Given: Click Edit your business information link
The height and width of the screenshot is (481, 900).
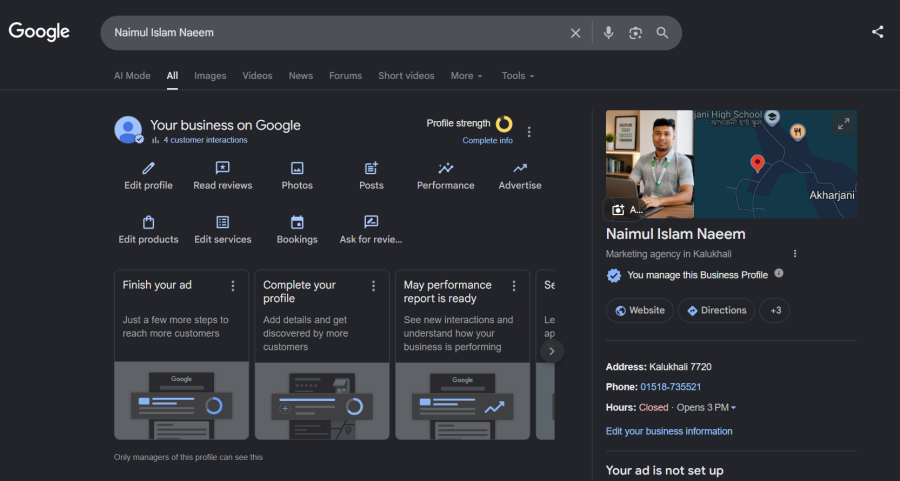Looking at the screenshot, I should click(x=669, y=431).
